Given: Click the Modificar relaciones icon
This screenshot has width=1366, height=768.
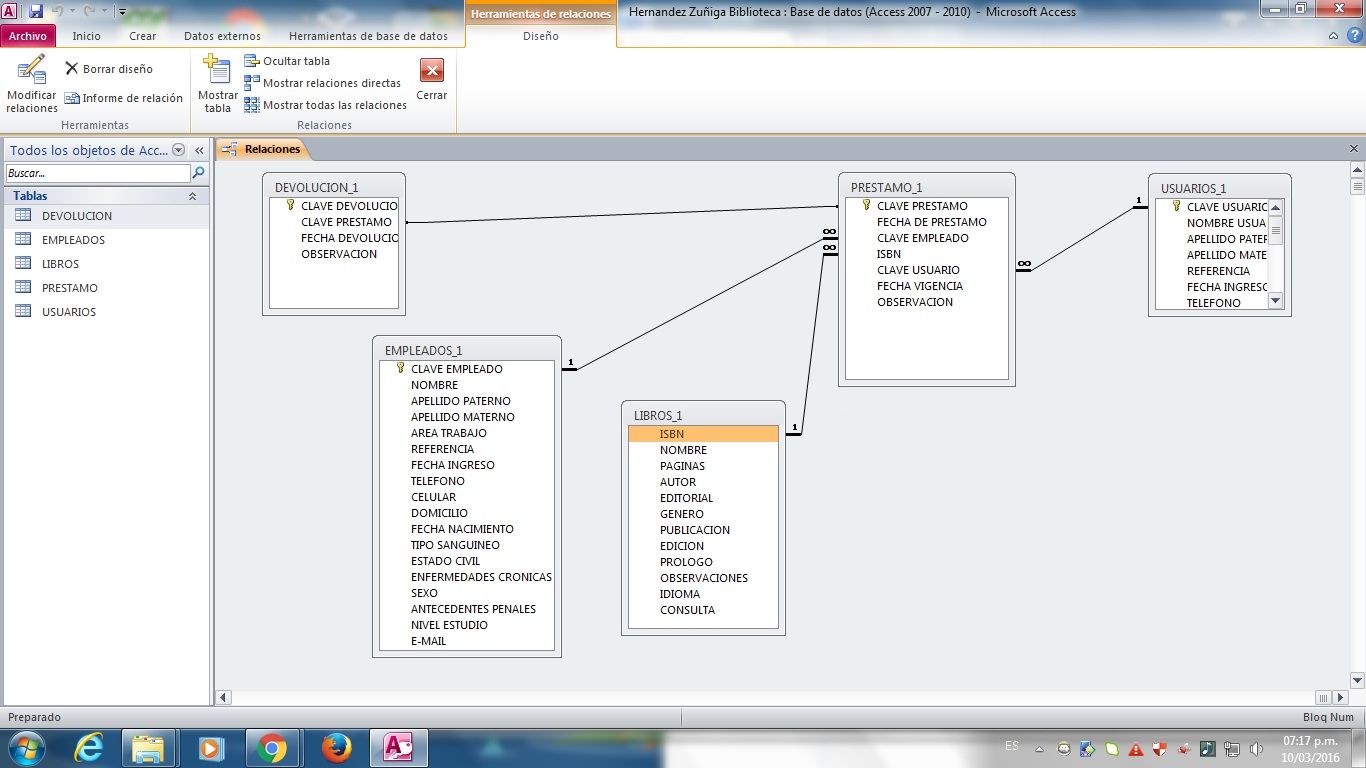Looking at the screenshot, I should 31,72.
